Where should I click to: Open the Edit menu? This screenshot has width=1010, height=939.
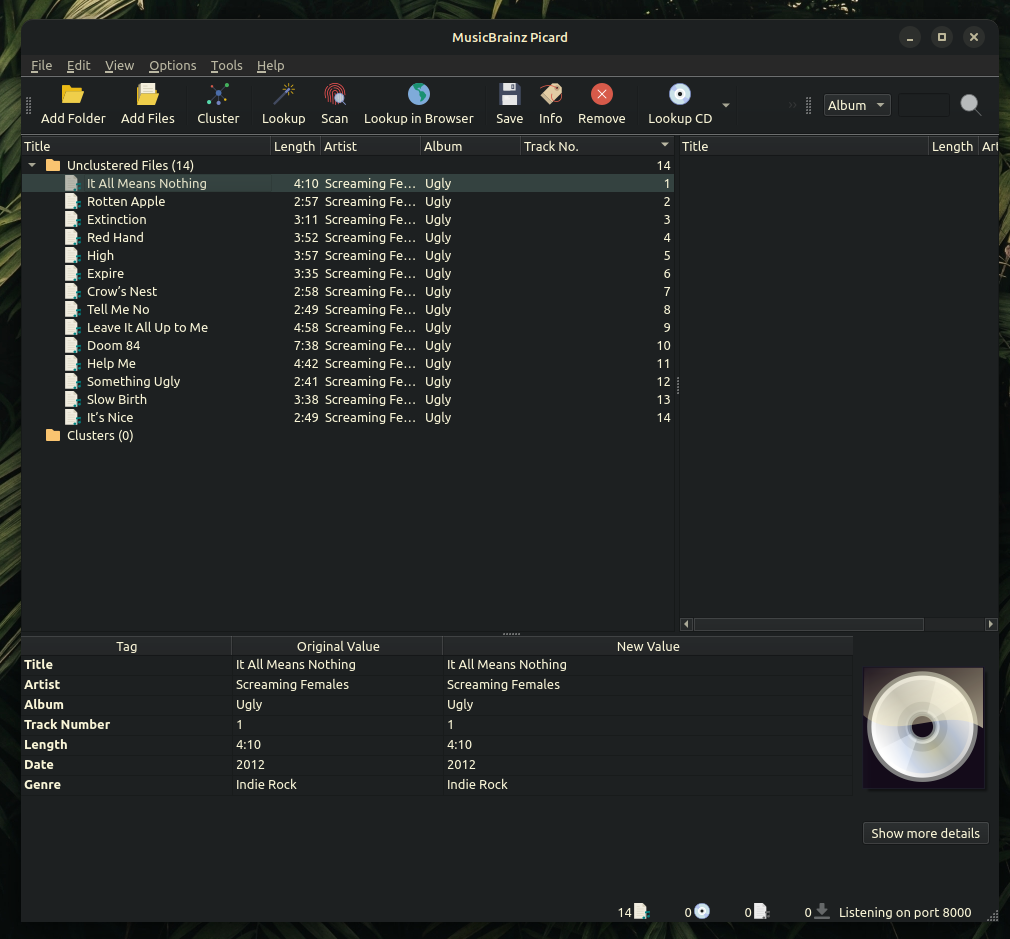pos(79,66)
